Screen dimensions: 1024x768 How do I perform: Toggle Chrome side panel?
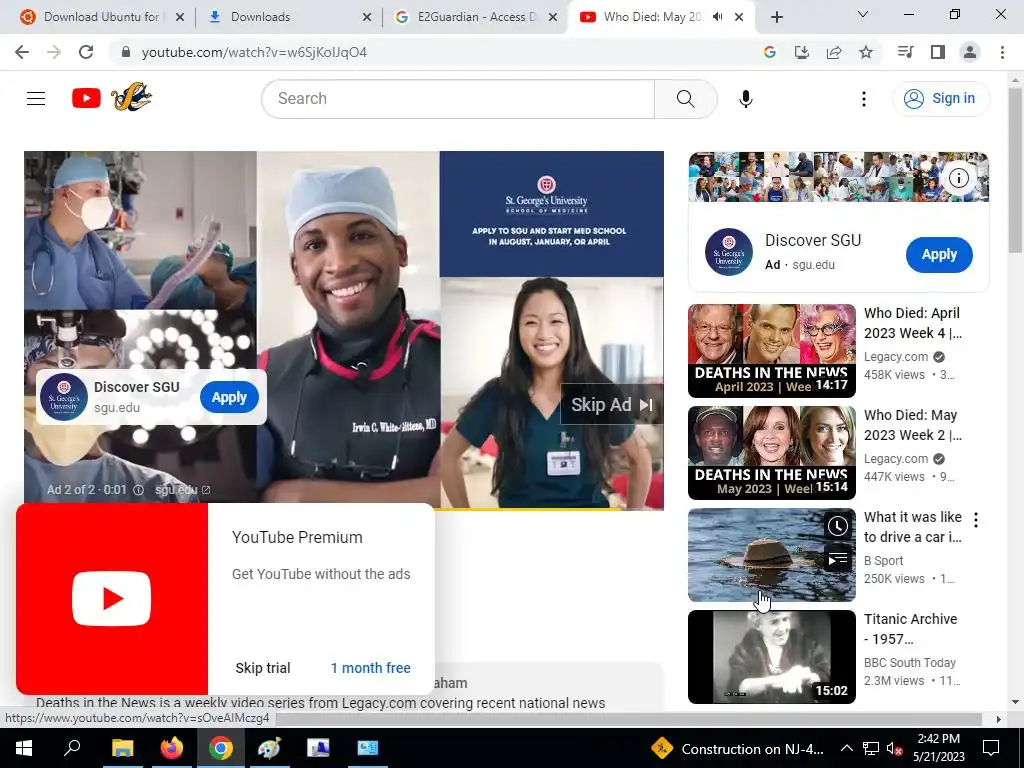[937, 52]
